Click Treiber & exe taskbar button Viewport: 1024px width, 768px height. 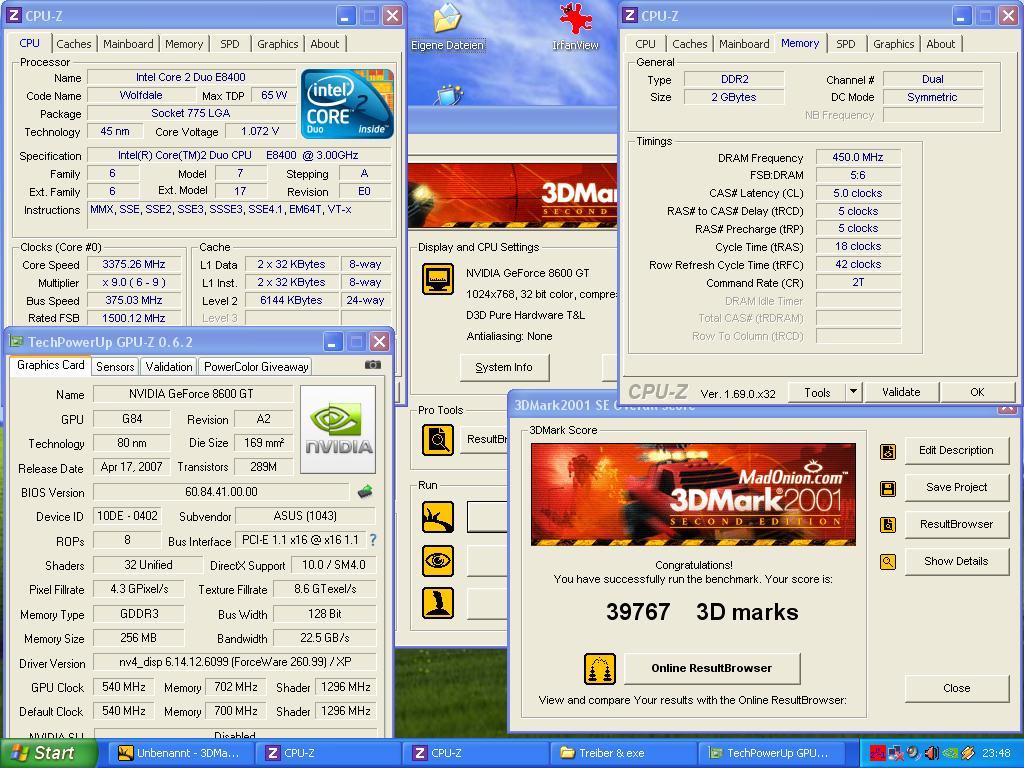(624, 753)
